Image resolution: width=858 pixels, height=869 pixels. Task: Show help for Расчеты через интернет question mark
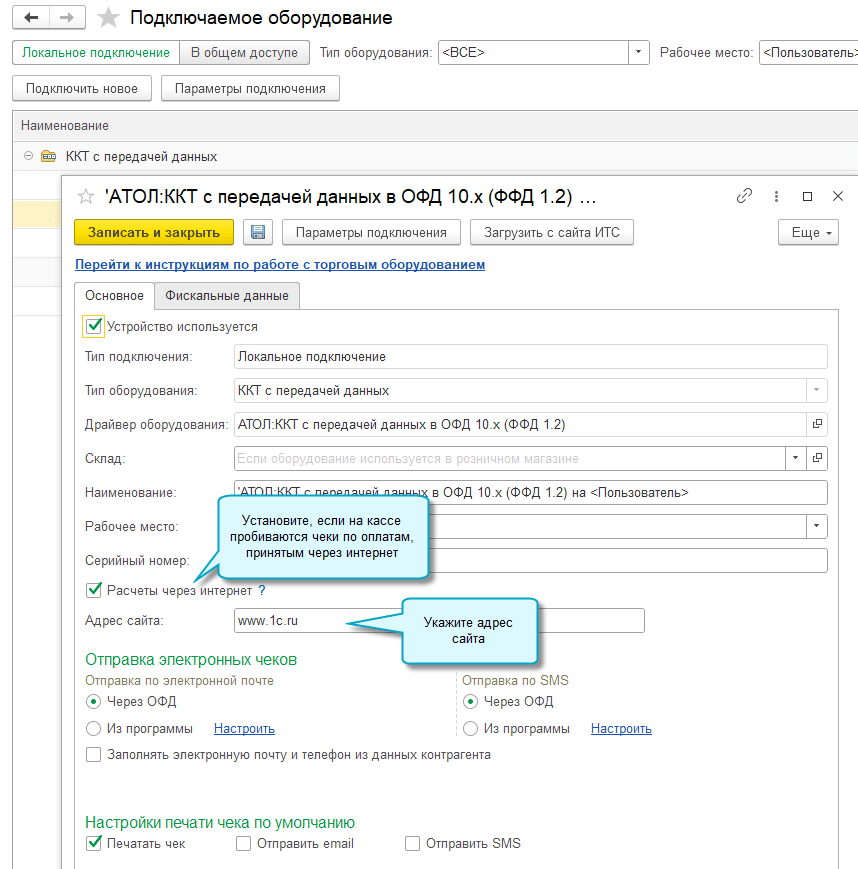(x=262, y=590)
